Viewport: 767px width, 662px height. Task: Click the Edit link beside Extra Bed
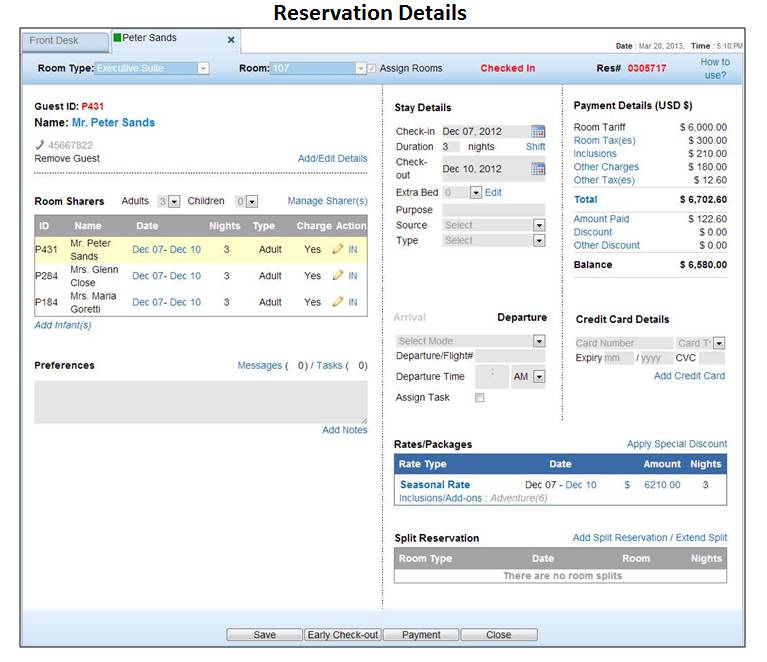tap(493, 193)
